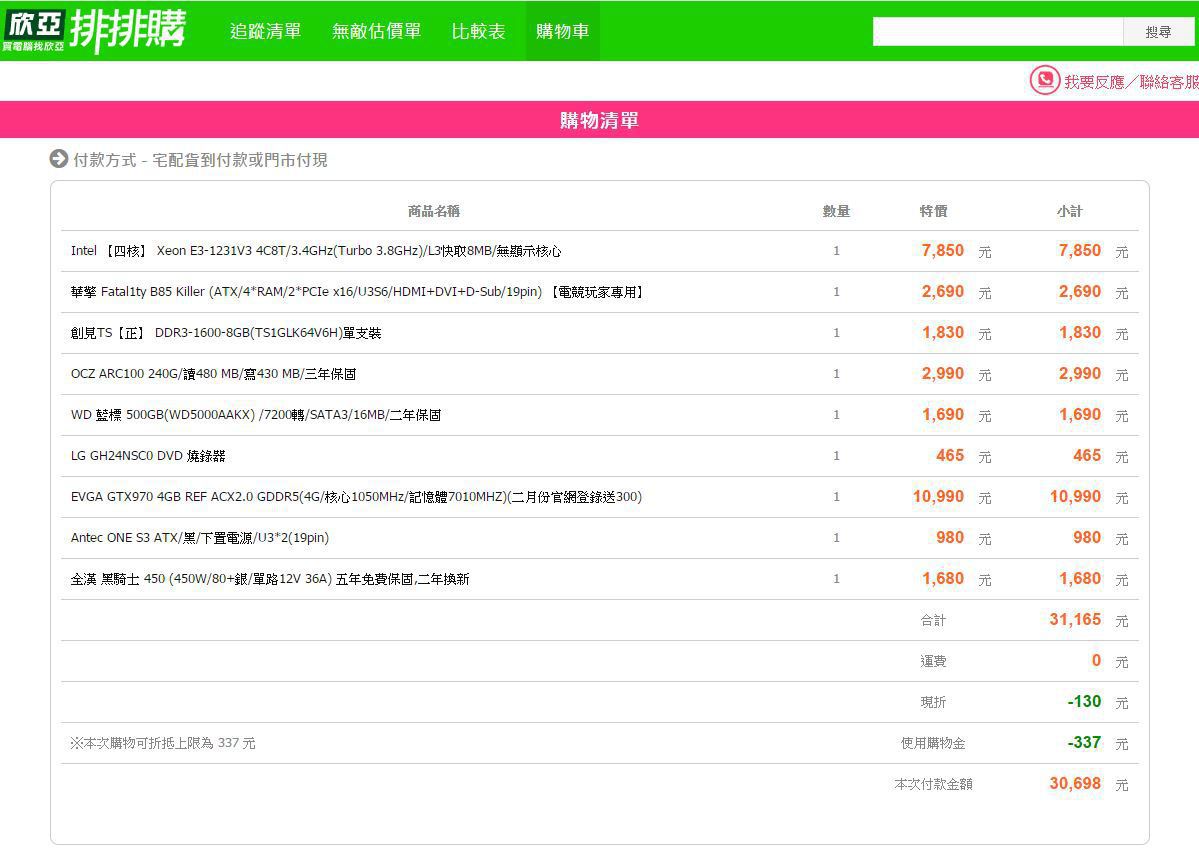The height and width of the screenshot is (854, 1199).
Task: Click the 購物清單 pink header banner
Action: pos(600,120)
